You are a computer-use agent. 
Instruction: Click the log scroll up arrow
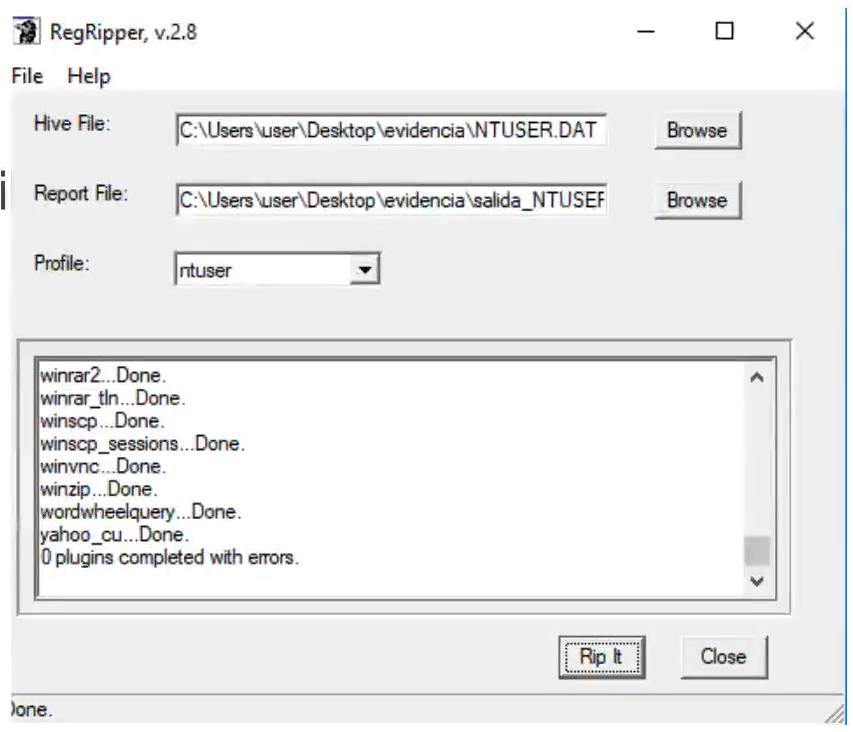coord(757,377)
